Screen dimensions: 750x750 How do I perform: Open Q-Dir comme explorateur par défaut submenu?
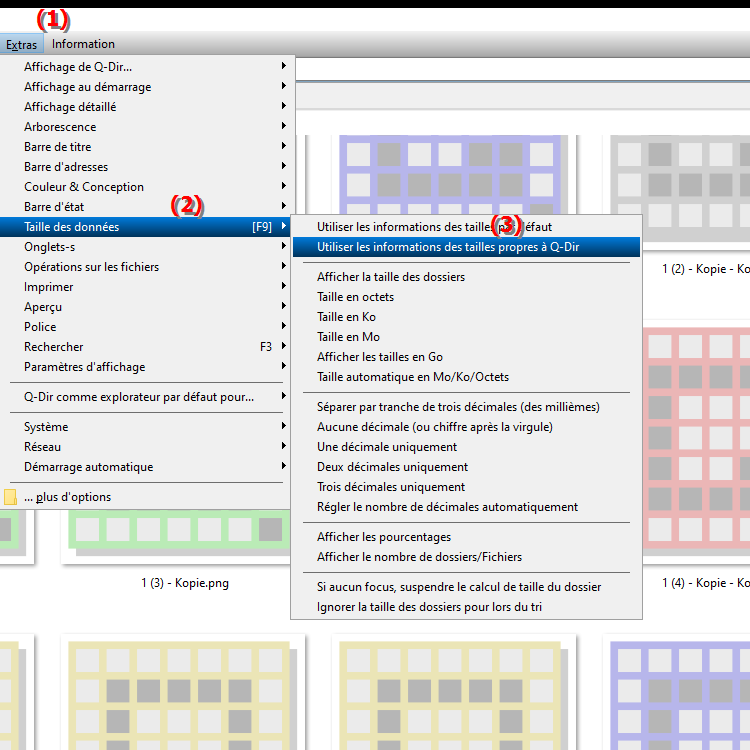[x=139, y=397]
